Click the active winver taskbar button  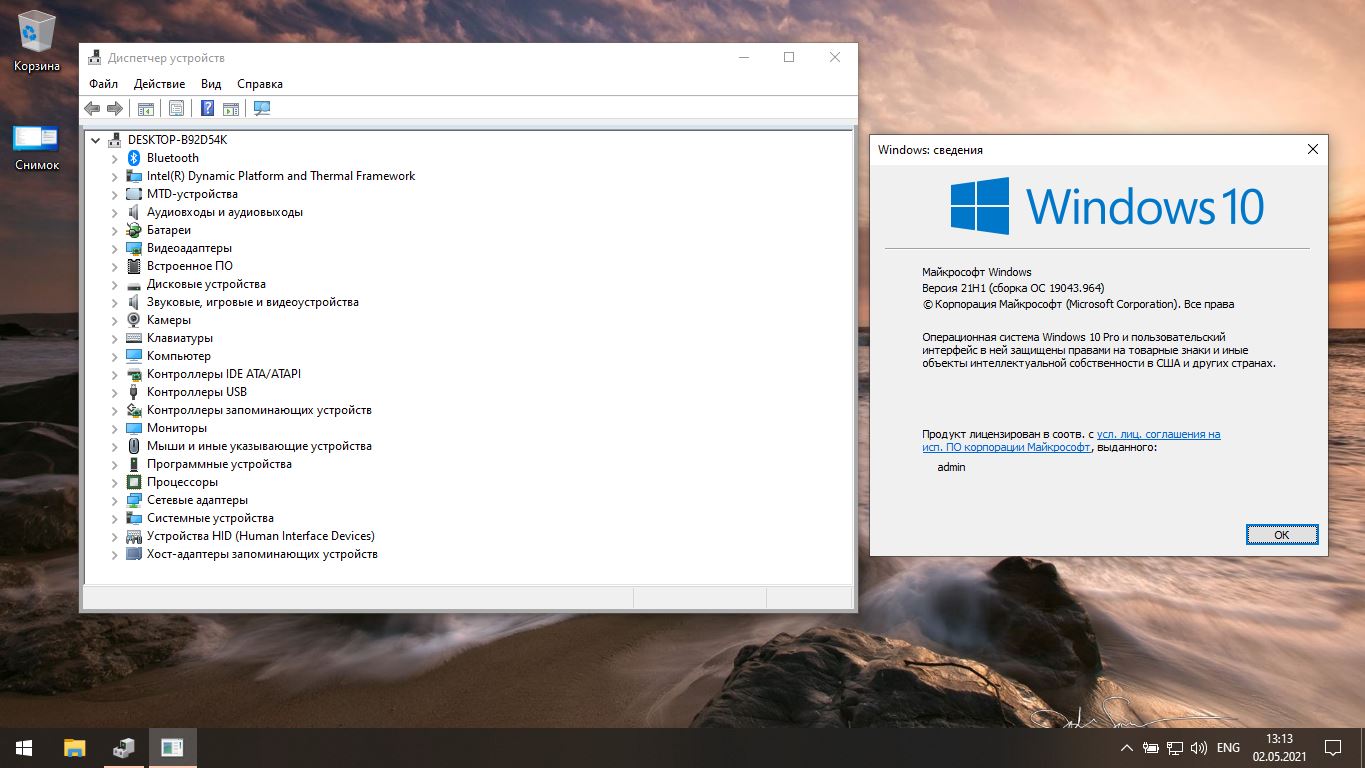point(172,748)
